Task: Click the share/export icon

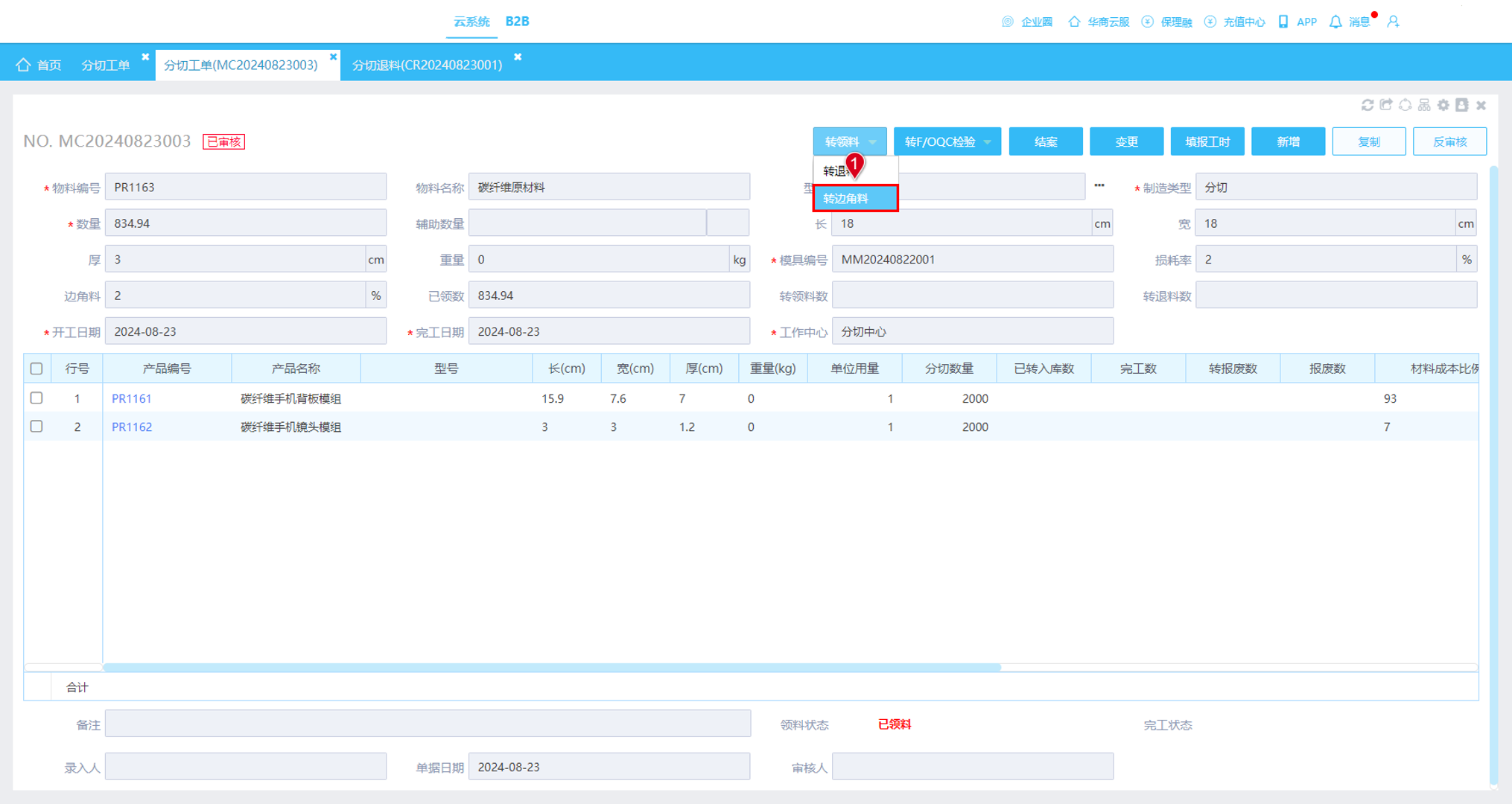Action: (1386, 105)
